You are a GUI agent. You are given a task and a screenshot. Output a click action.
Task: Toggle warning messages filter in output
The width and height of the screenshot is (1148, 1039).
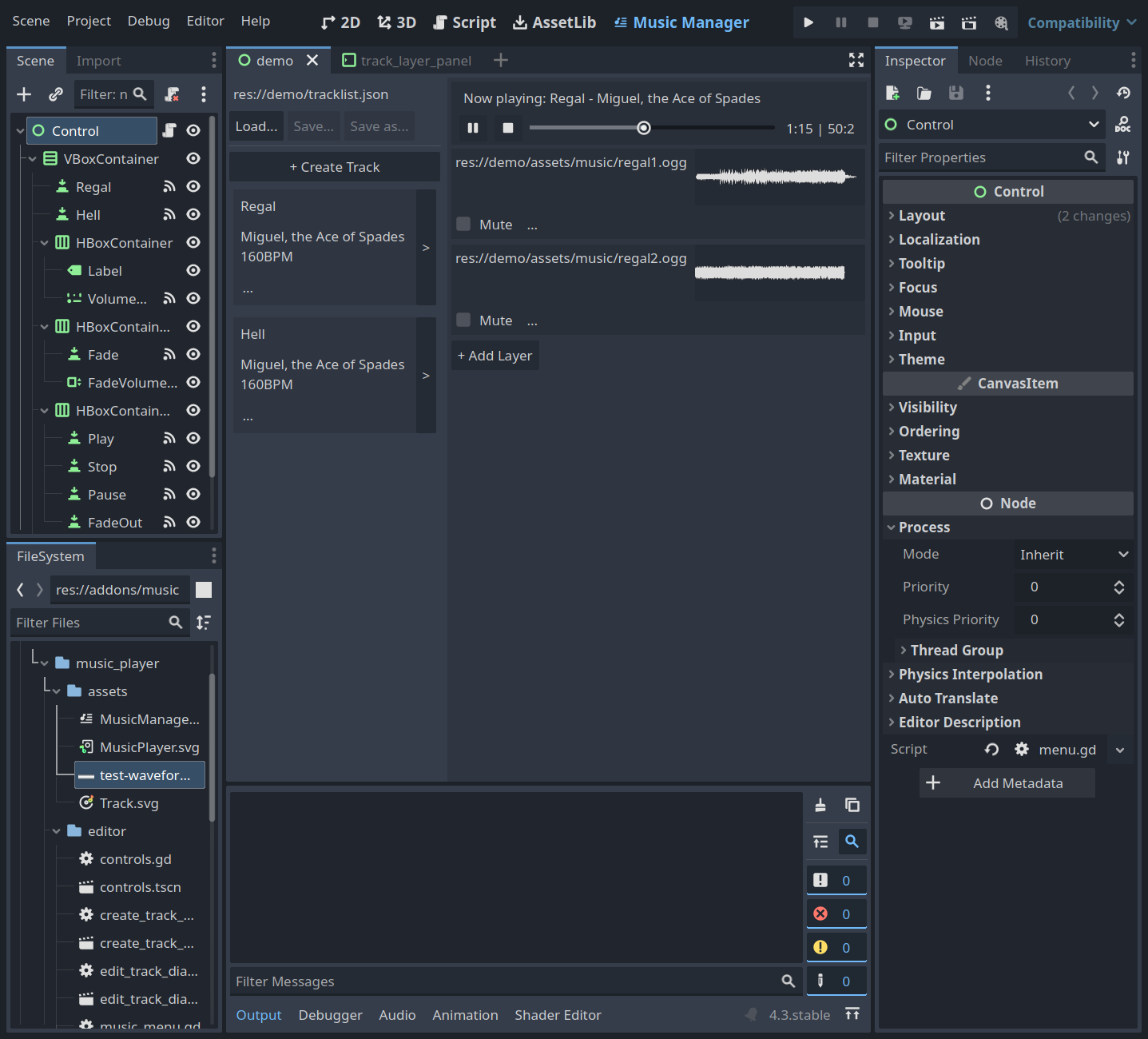(836, 947)
